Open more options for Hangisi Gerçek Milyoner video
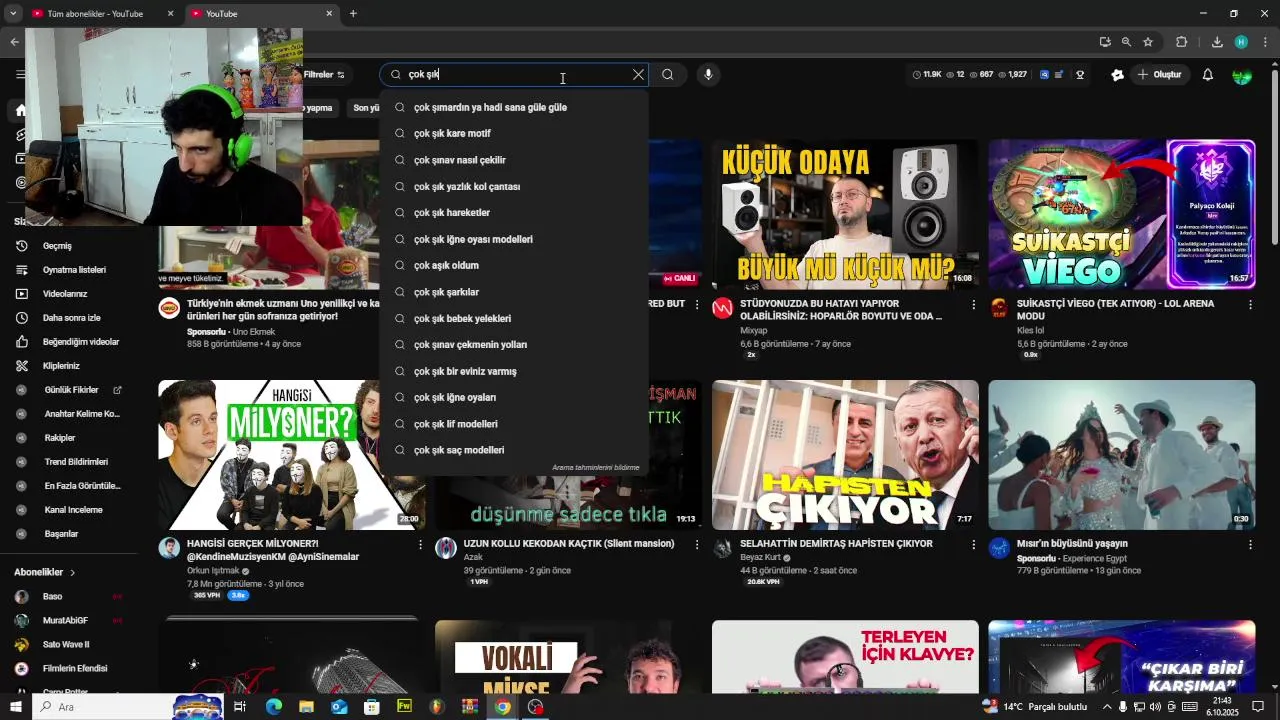The height and width of the screenshot is (720, 1280). coord(420,545)
